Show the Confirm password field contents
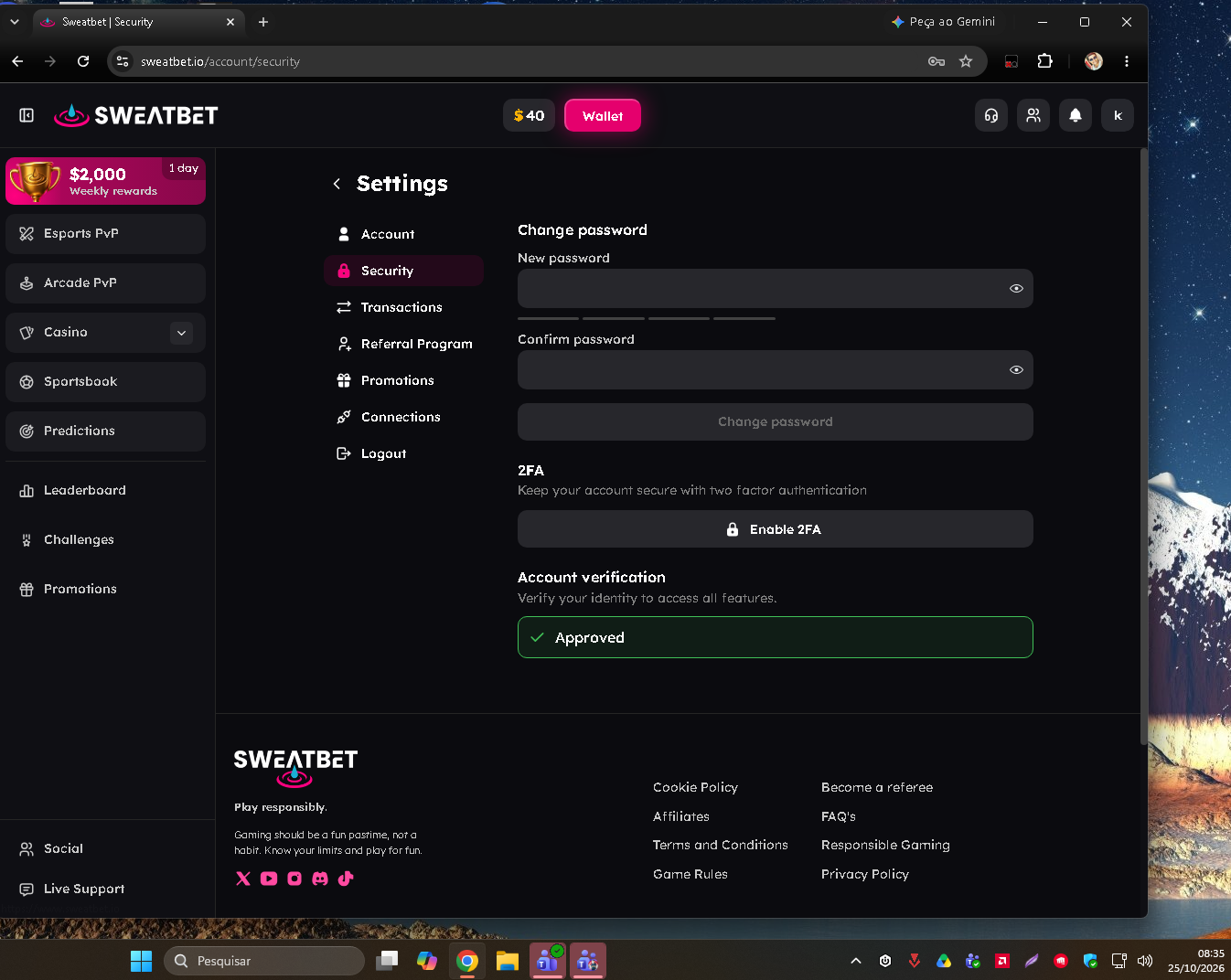 click(1016, 370)
